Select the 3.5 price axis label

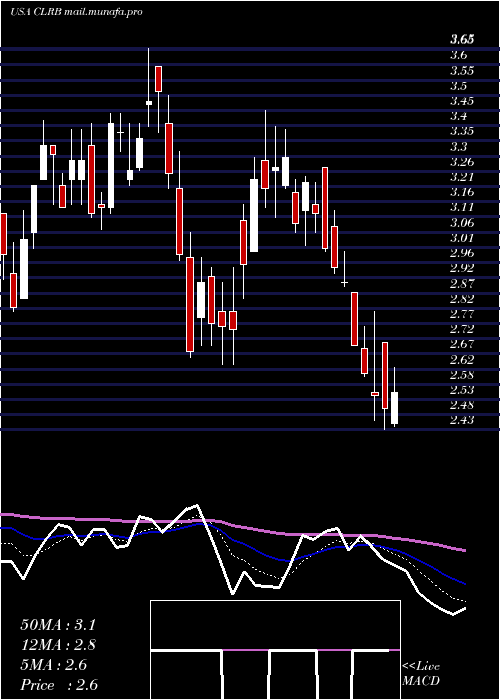(459, 86)
